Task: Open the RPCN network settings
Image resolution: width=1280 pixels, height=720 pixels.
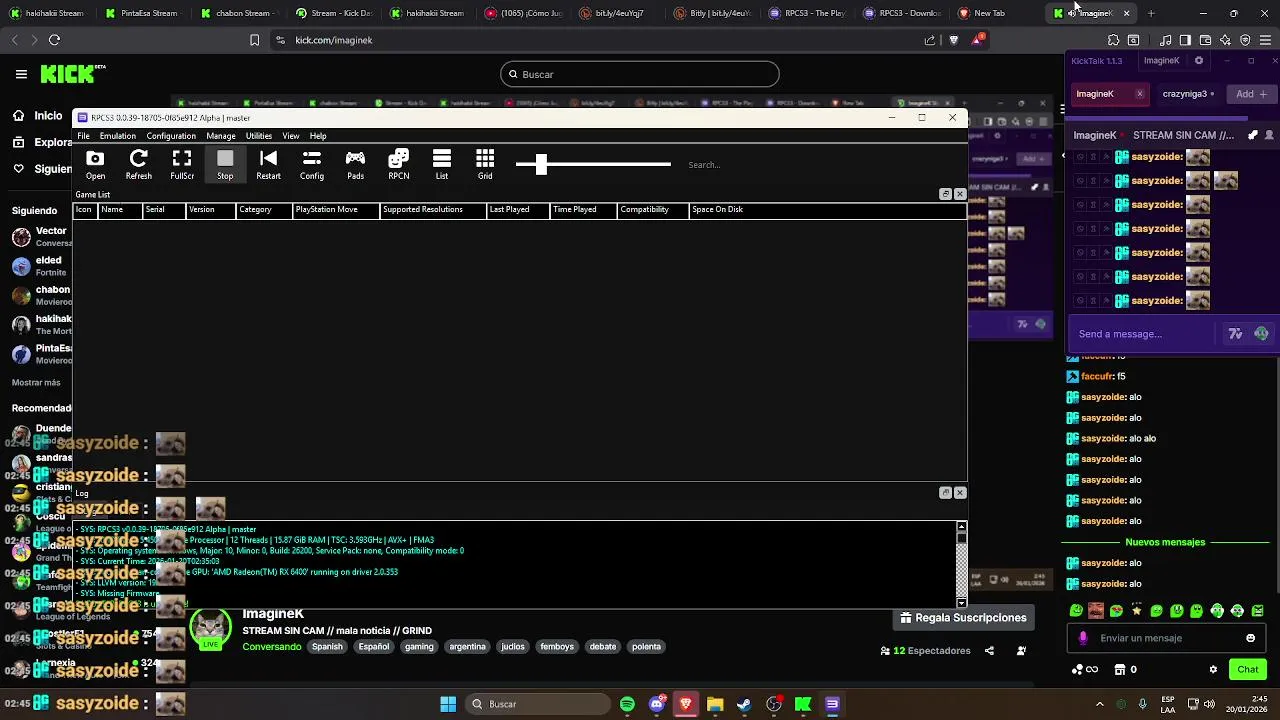Action: coord(399,165)
